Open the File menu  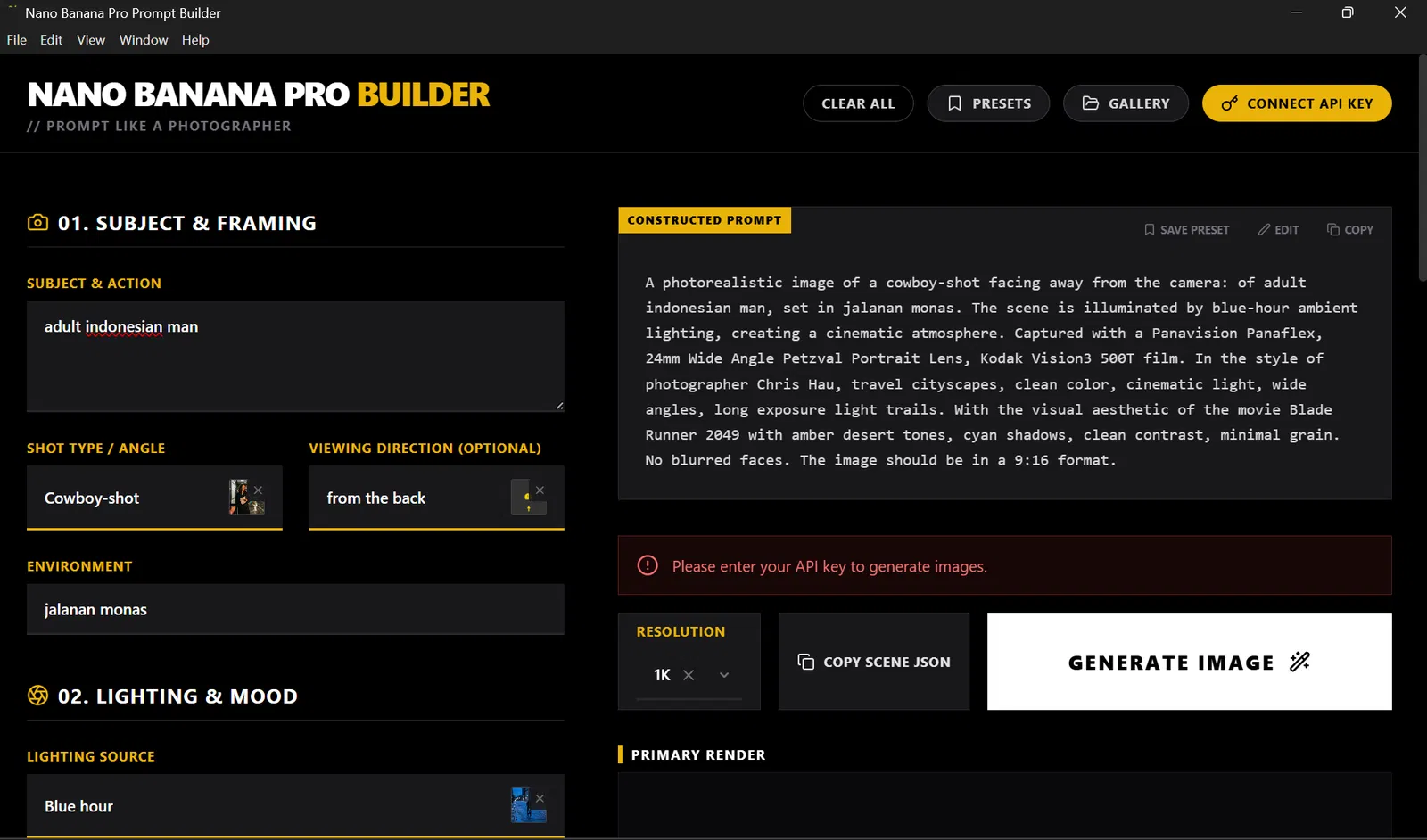coord(17,40)
